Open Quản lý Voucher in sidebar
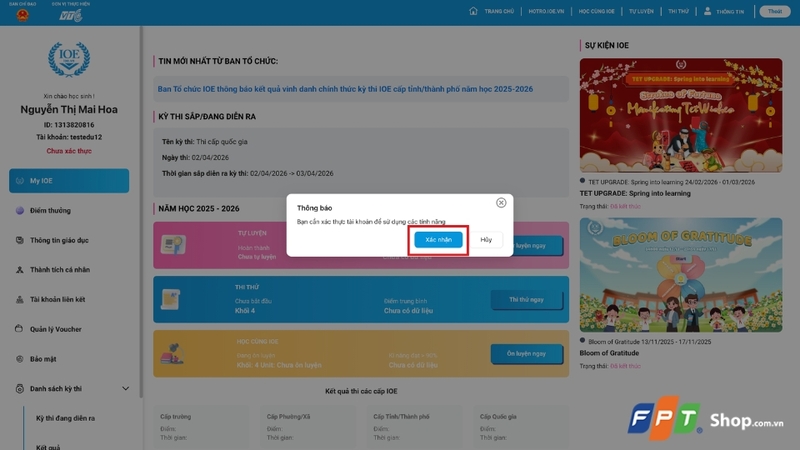The height and width of the screenshot is (450, 800). [56, 330]
